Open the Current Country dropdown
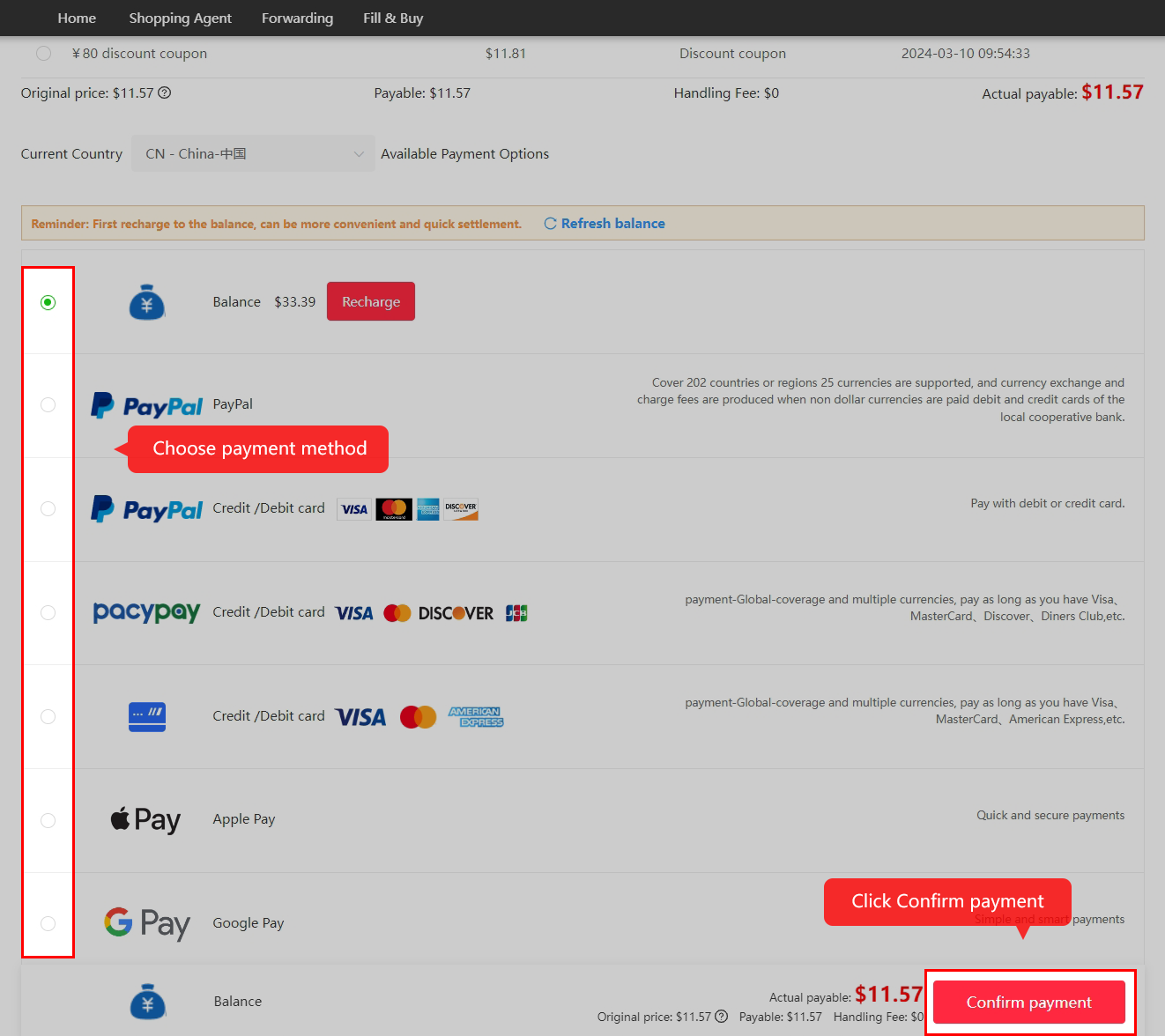Viewport: 1165px width, 1036px height. [x=253, y=153]
